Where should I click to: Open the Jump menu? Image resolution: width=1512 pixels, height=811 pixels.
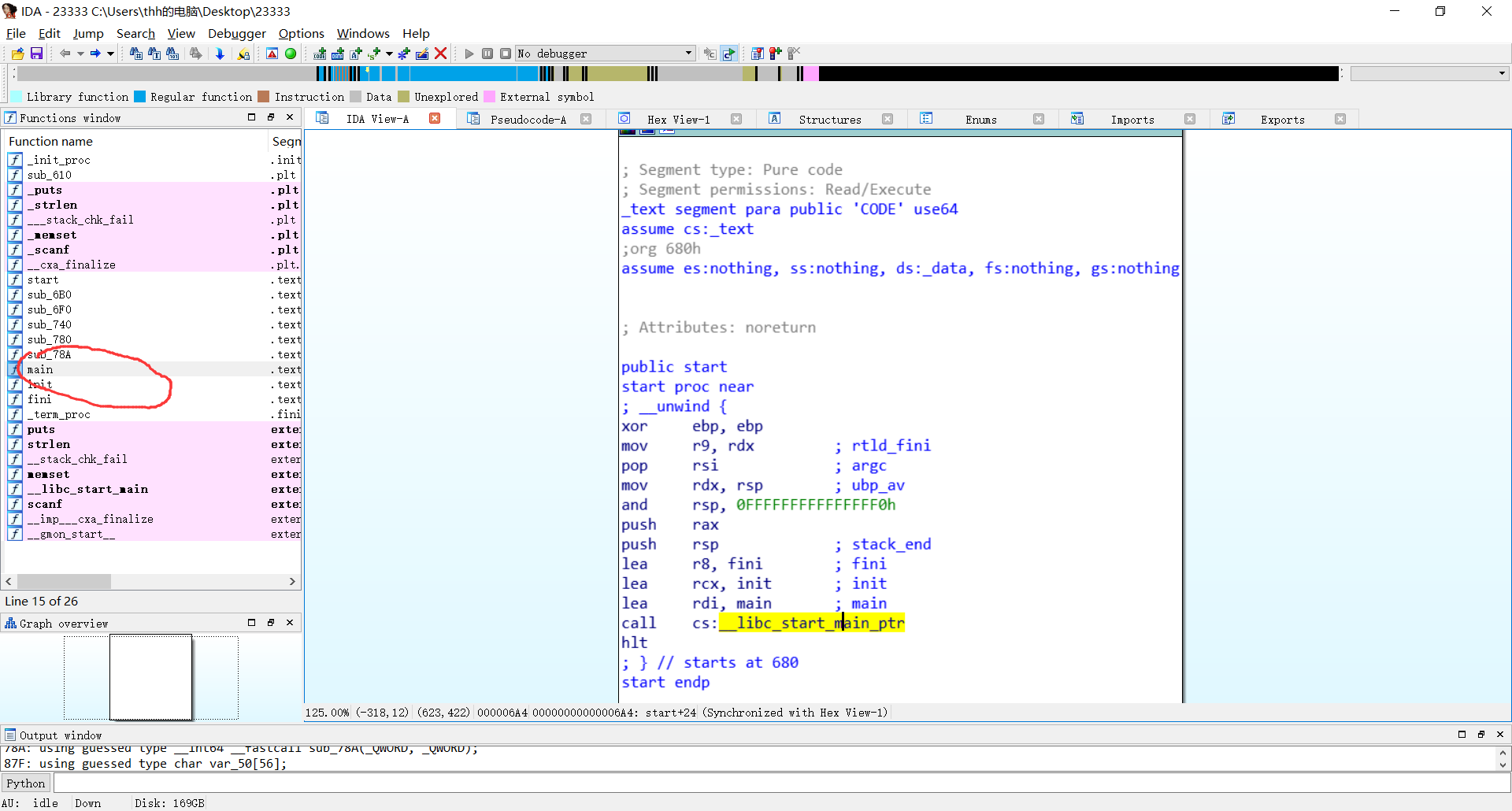point(88,33)
